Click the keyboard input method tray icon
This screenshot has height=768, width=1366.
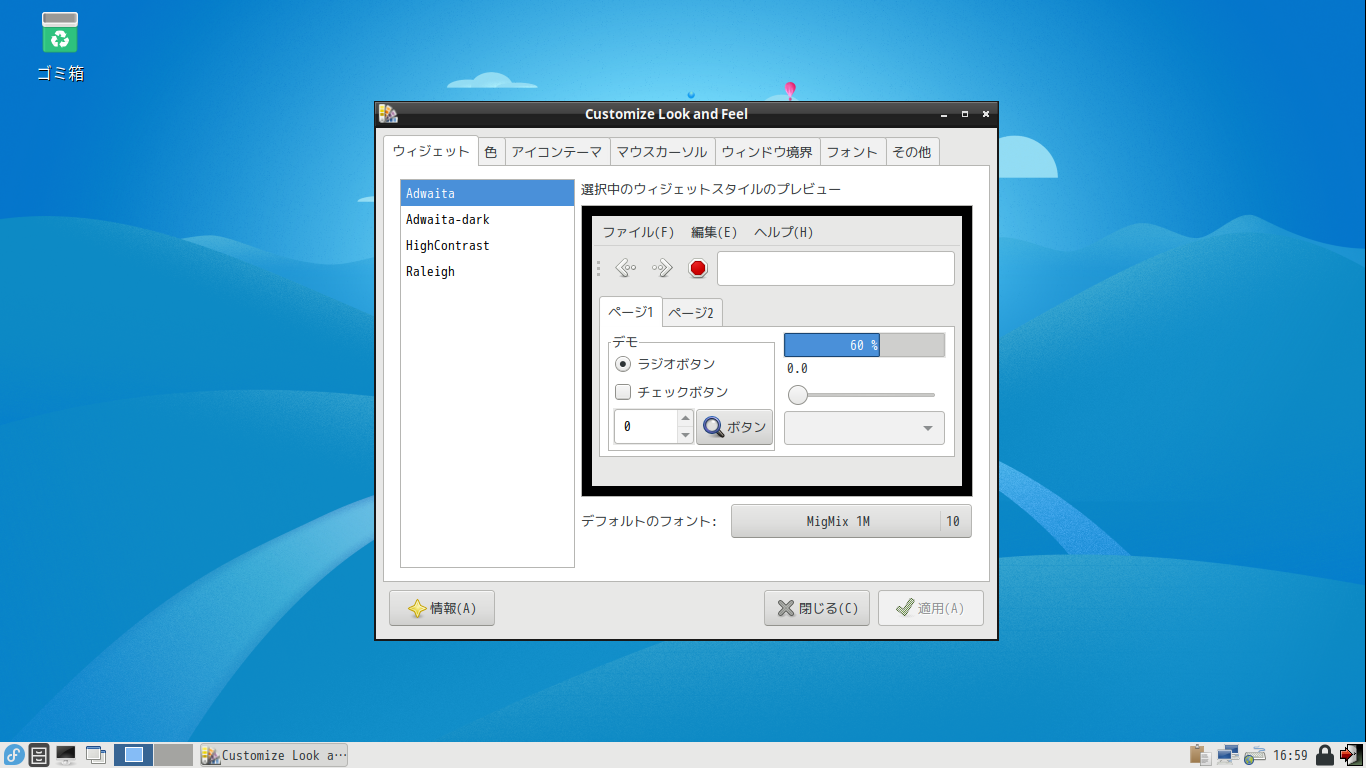[1254, 755]
